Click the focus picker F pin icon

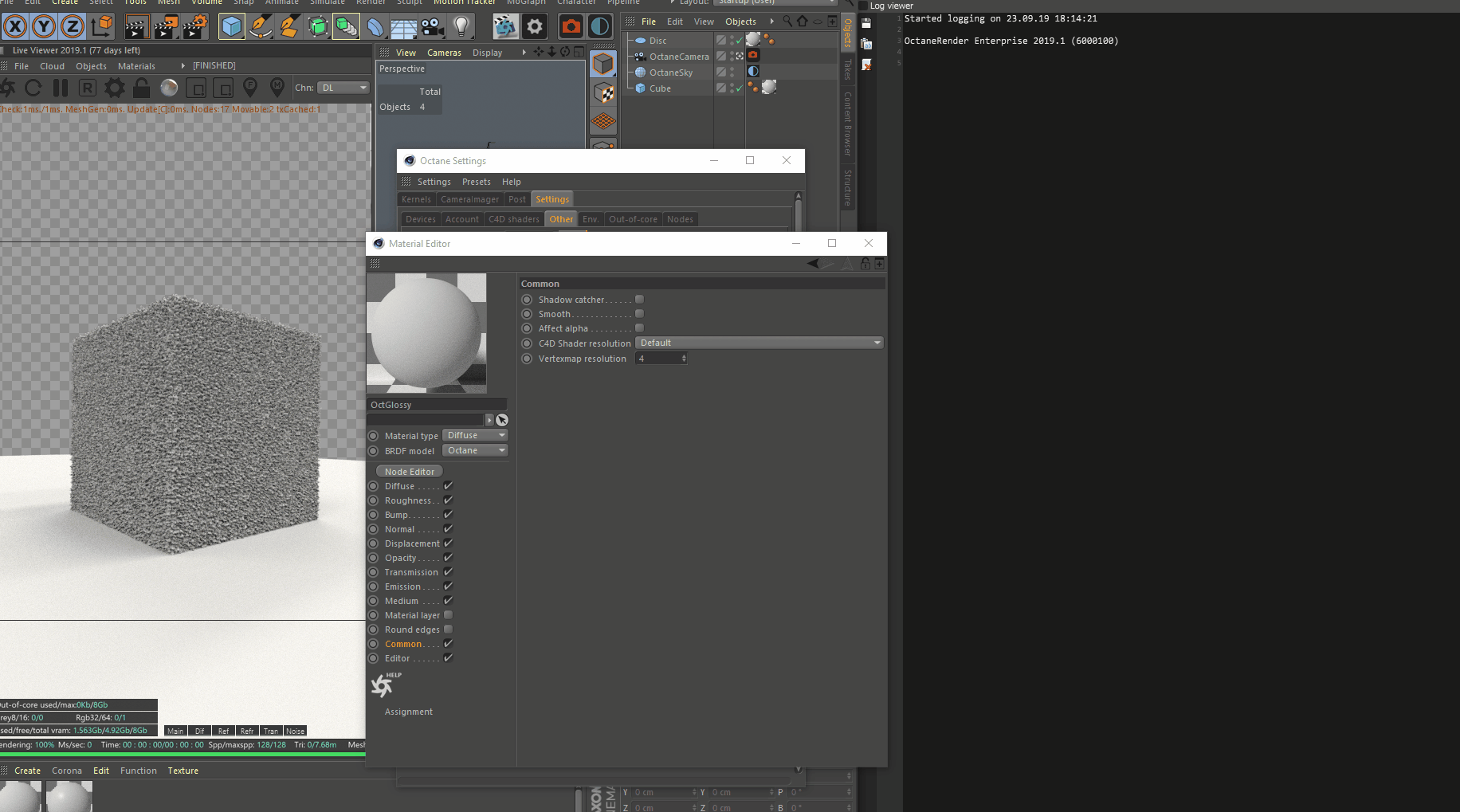(250, 86)
